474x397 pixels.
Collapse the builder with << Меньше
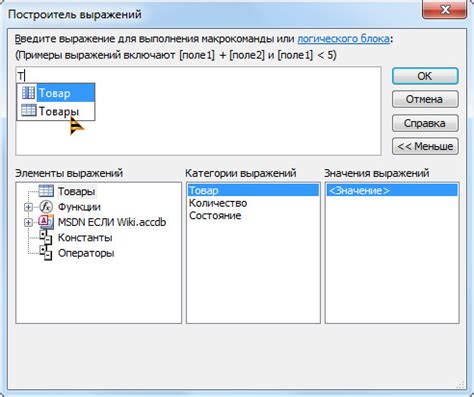tap(425, 146)
